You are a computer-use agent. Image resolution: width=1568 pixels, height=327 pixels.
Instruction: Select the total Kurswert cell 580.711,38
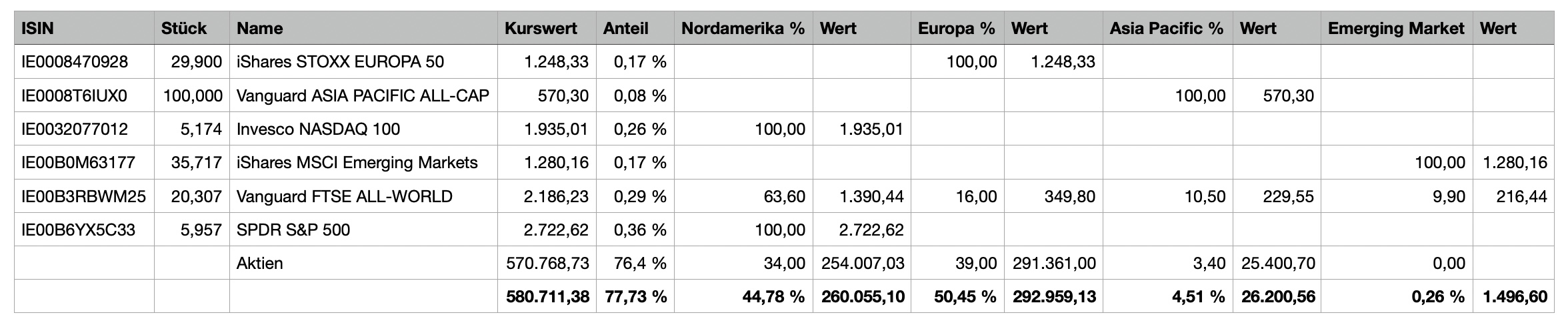547,297
